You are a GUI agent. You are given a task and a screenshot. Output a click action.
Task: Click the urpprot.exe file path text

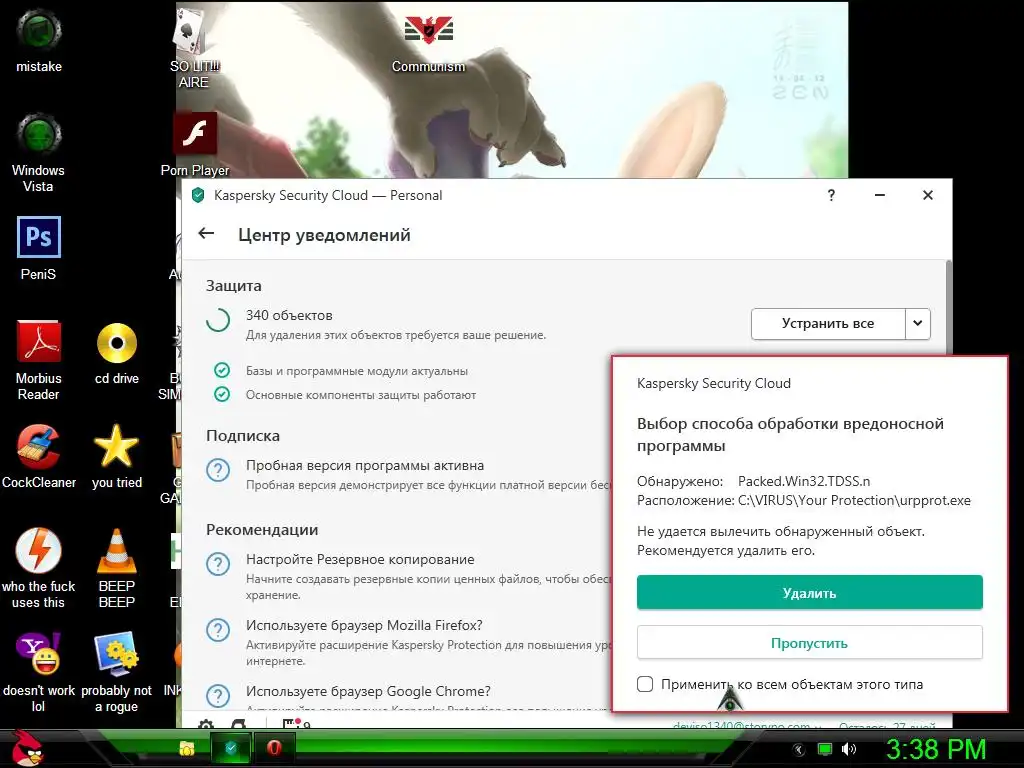click(854, 500)
